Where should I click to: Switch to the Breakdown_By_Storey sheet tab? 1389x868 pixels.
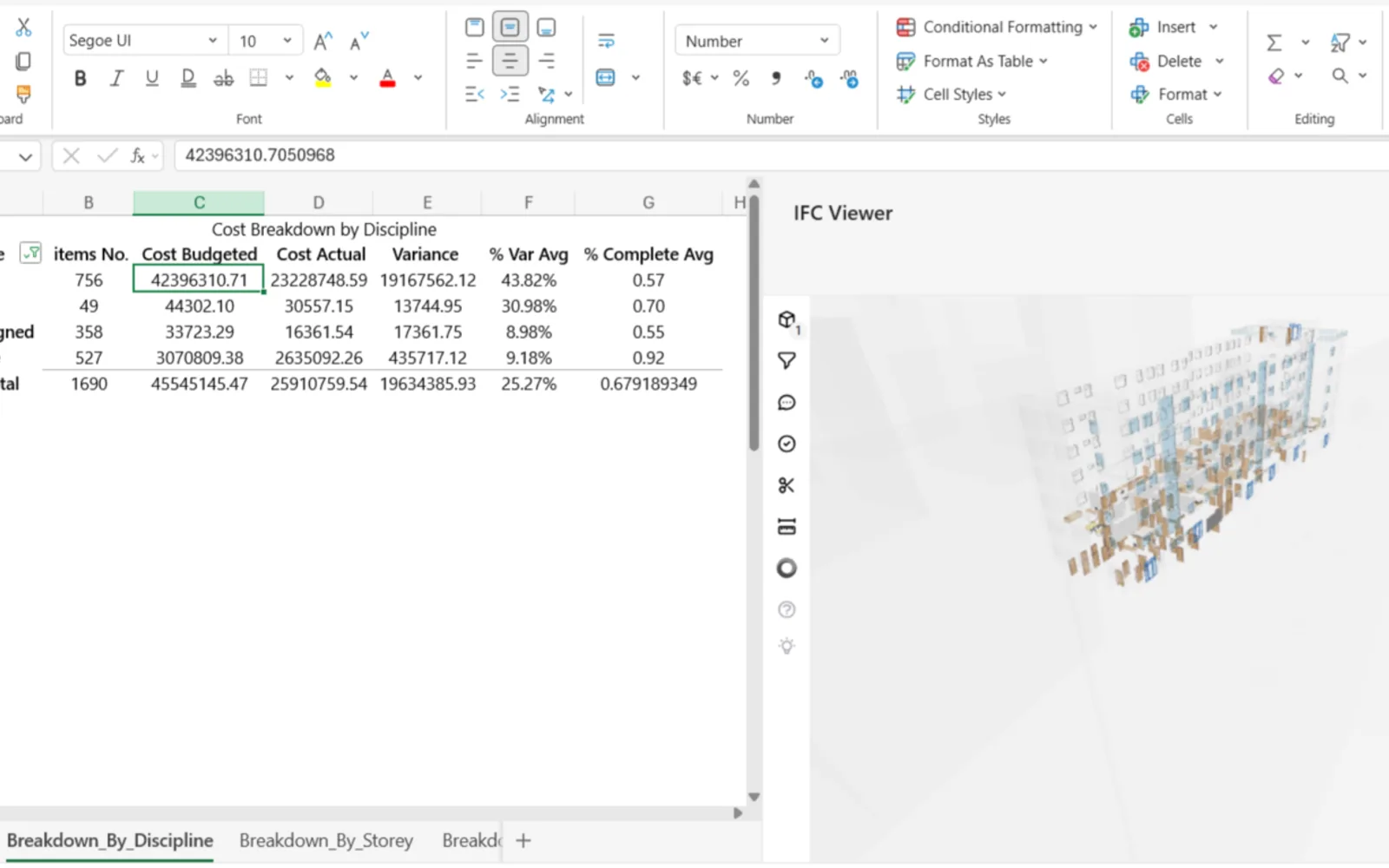(x=326, y=840)
